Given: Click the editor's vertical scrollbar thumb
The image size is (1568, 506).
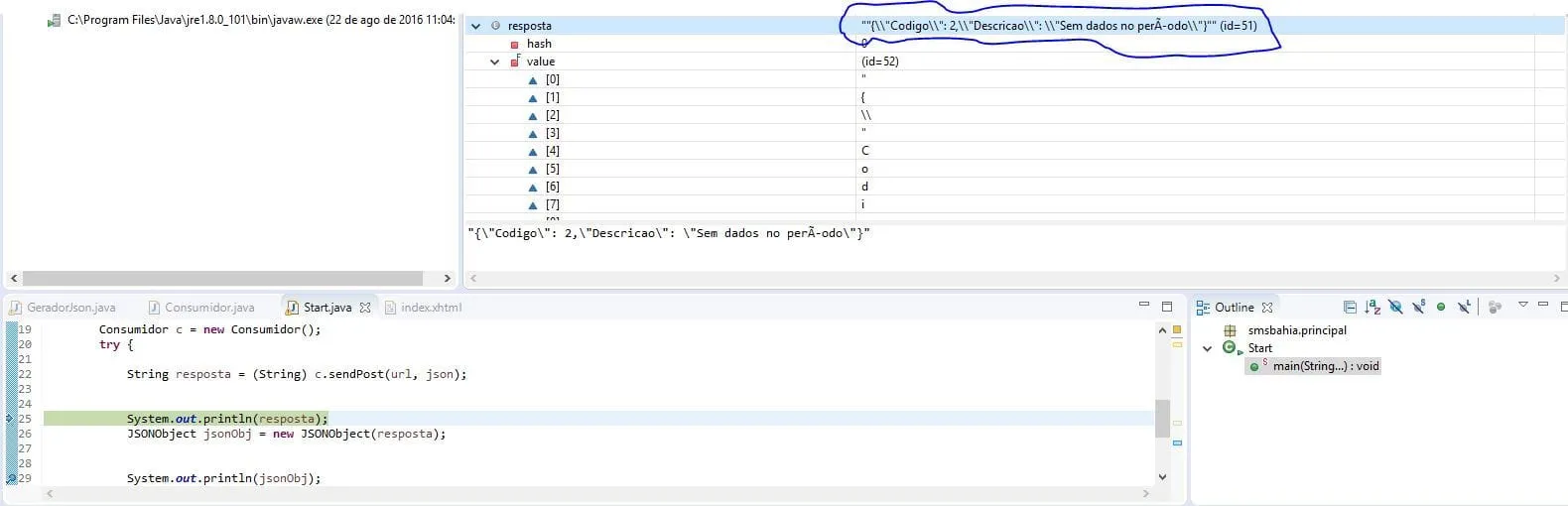Looking at the screenshot, I should [x=1163, y=418].
